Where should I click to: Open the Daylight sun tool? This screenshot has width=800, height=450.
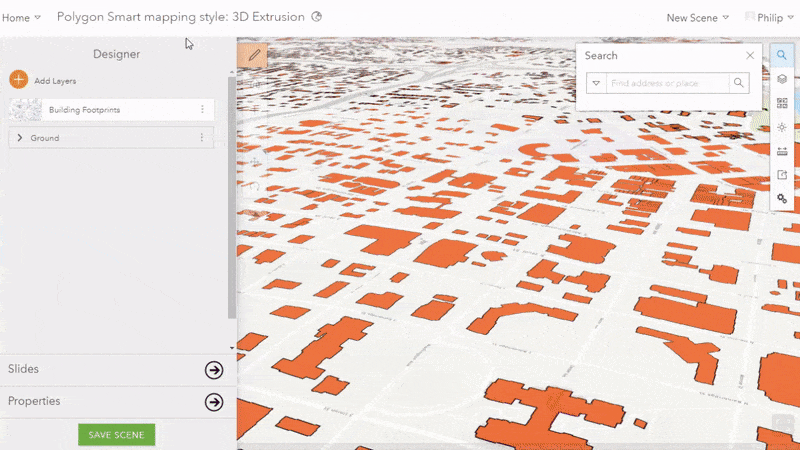point(782,127)
